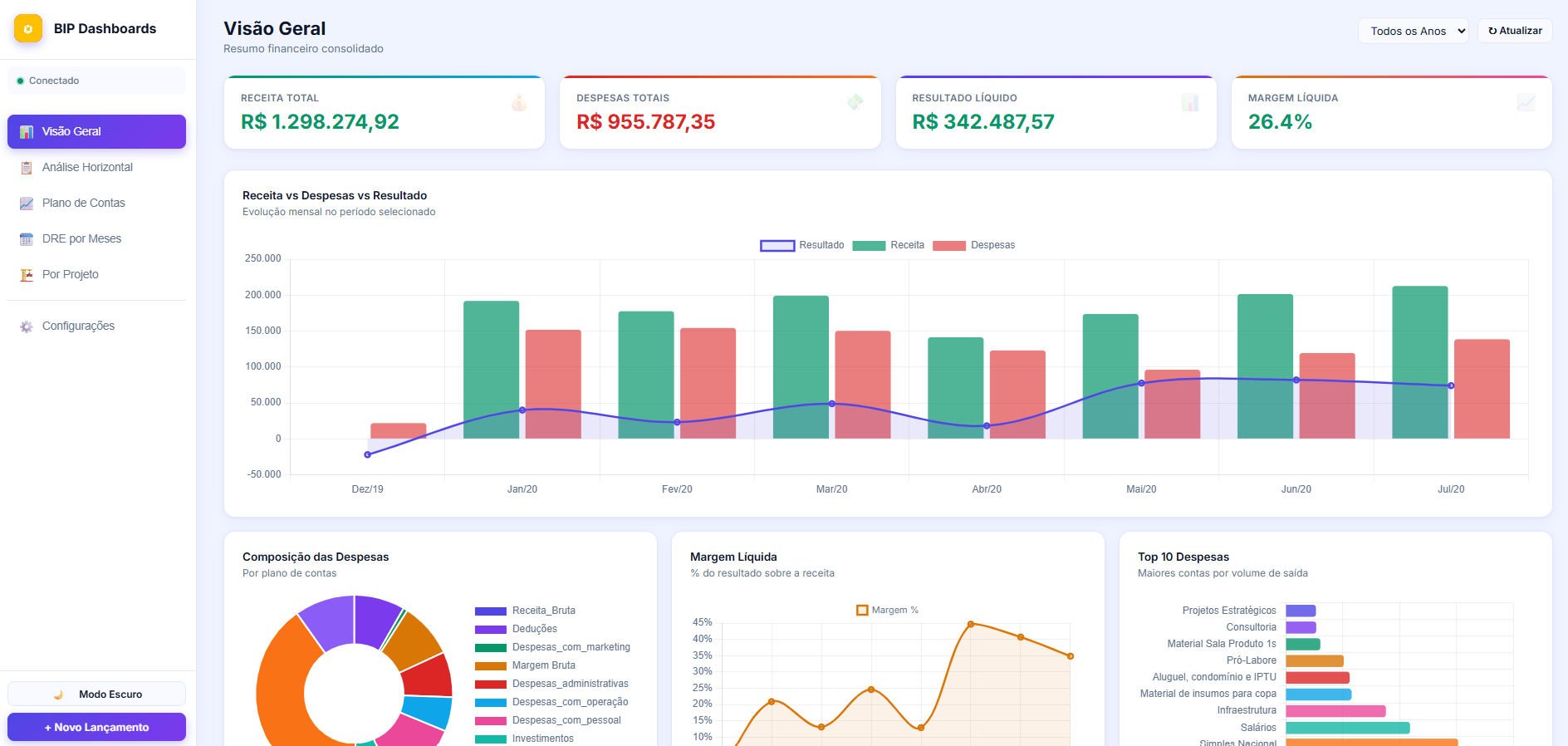The width and height of the screenshot is (1568, 746).
Task: Toggle Investimentos legend entry
Action: point(524,739)
